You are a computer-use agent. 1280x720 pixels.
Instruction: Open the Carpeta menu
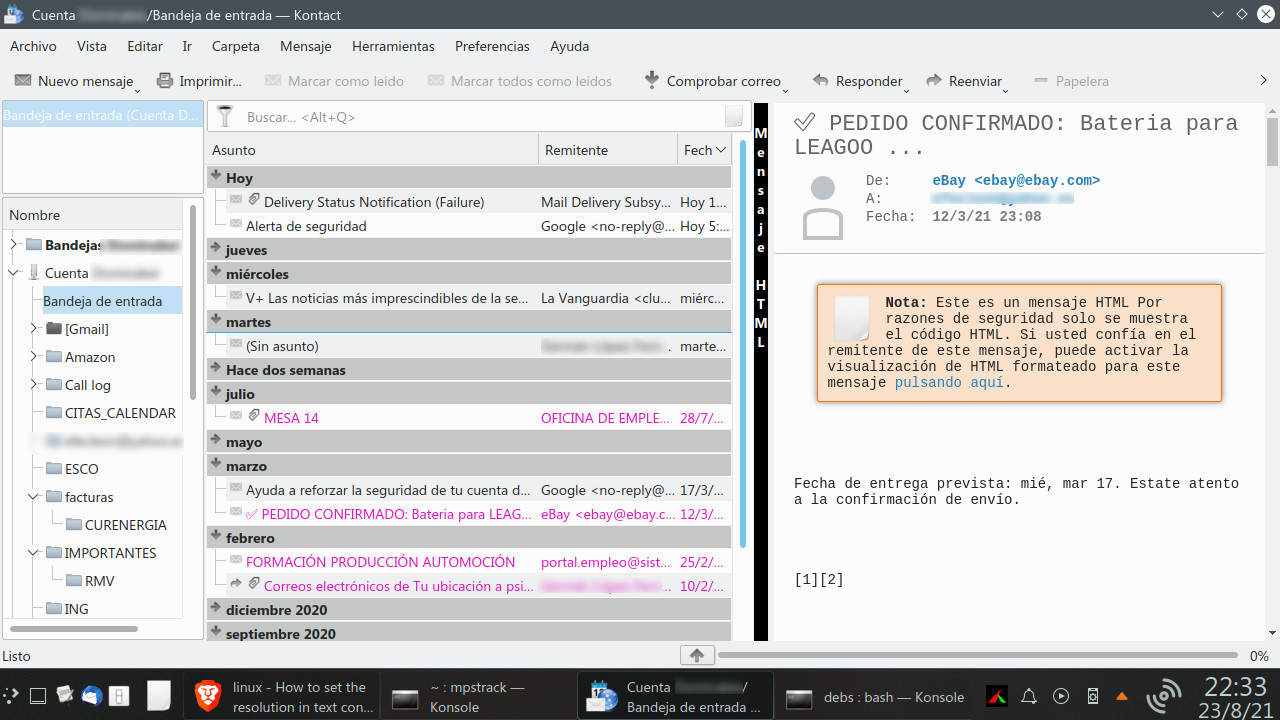click(236, 46)
